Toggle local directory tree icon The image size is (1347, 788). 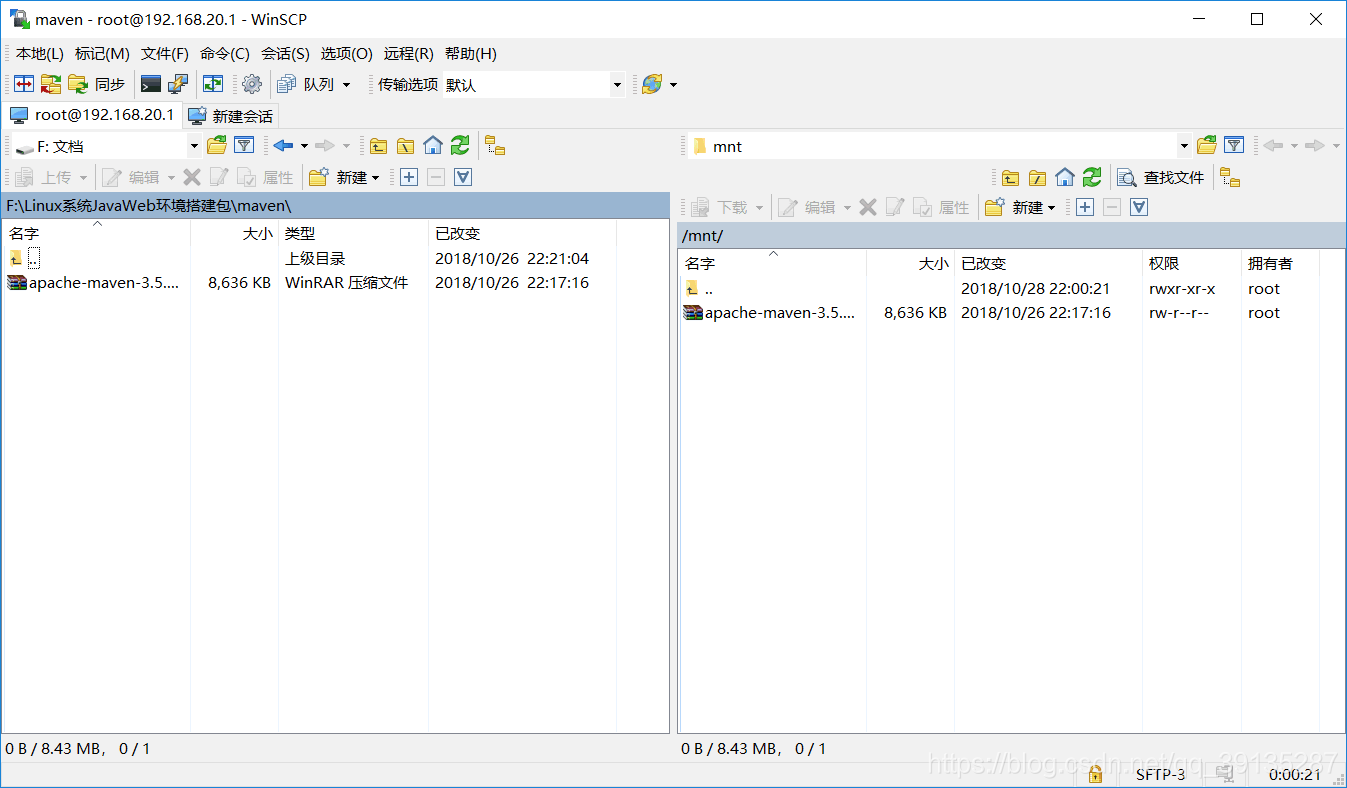495,146
